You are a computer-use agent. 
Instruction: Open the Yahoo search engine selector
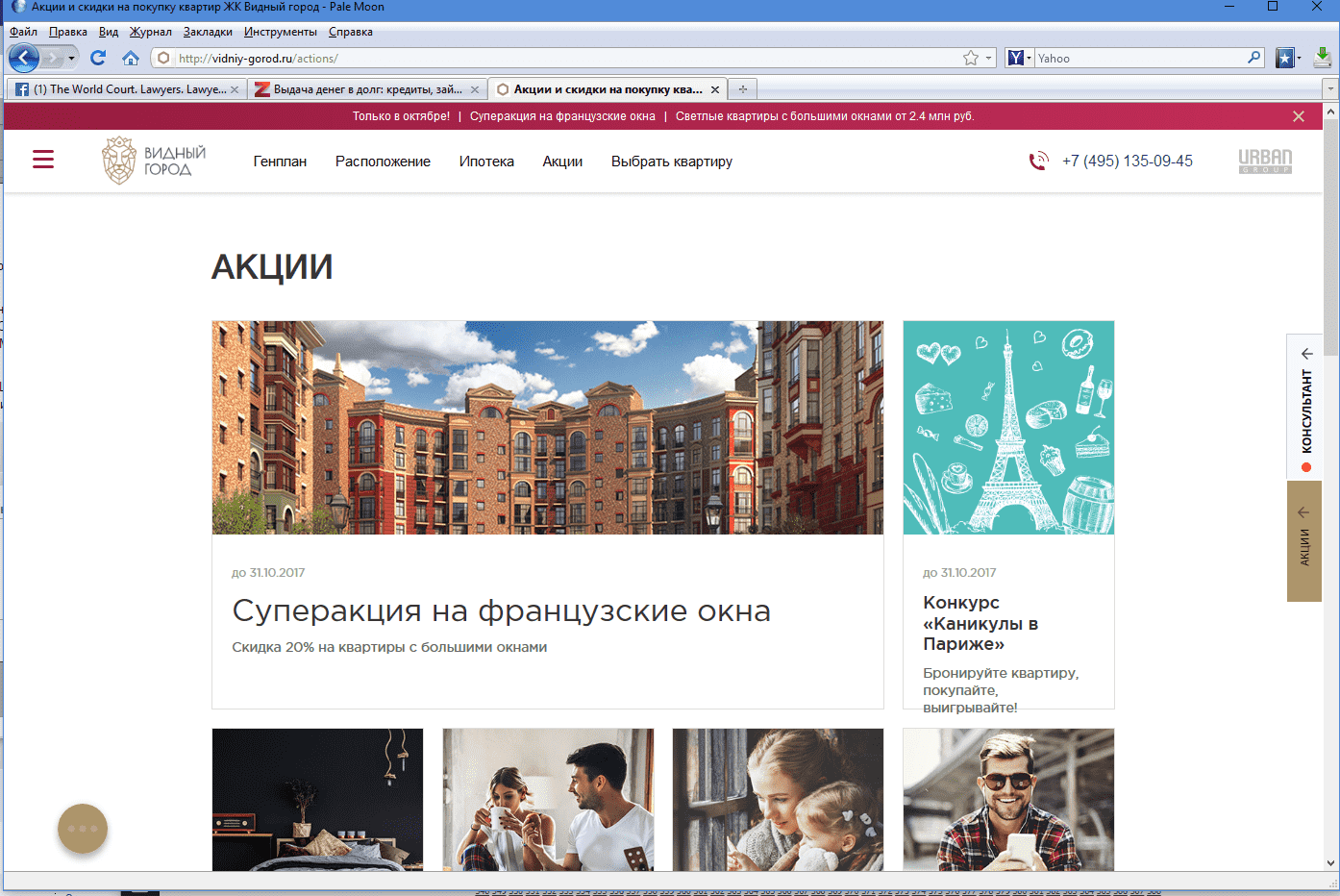pos(1019,58)
